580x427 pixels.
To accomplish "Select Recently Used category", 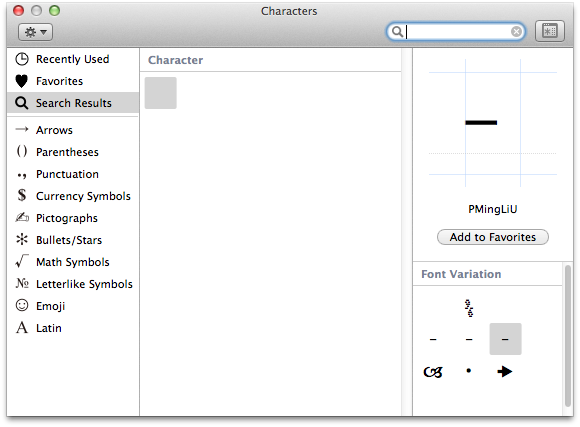I will click(73, 59).
